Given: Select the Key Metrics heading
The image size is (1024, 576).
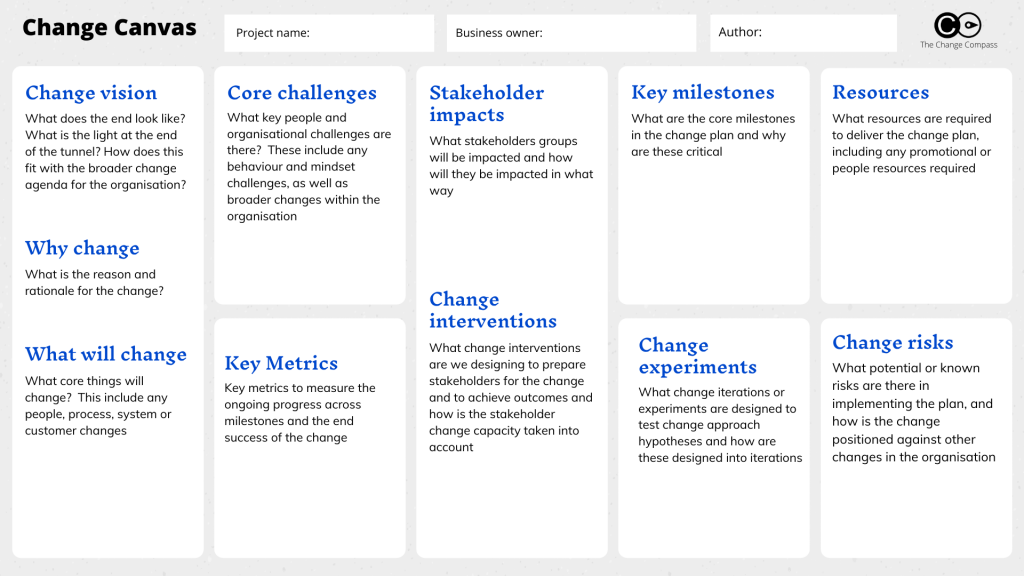Looking at the screenshot, I should click(x=281, y=363).
